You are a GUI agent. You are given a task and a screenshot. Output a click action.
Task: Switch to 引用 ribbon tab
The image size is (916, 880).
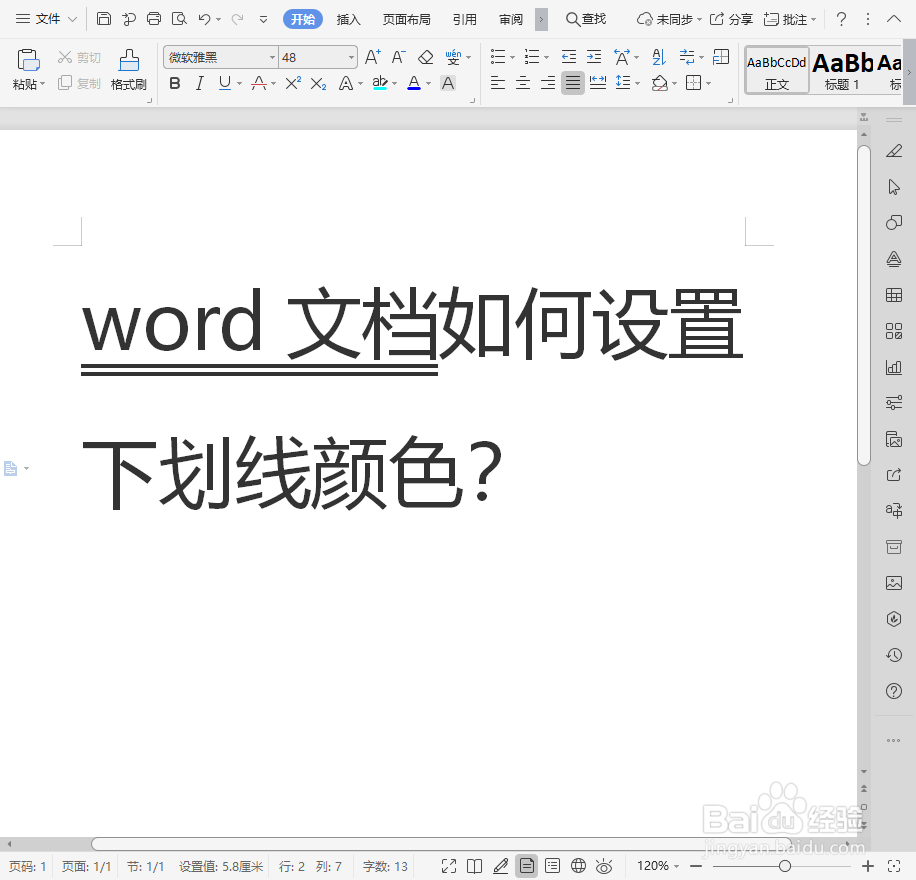[464, 19]
